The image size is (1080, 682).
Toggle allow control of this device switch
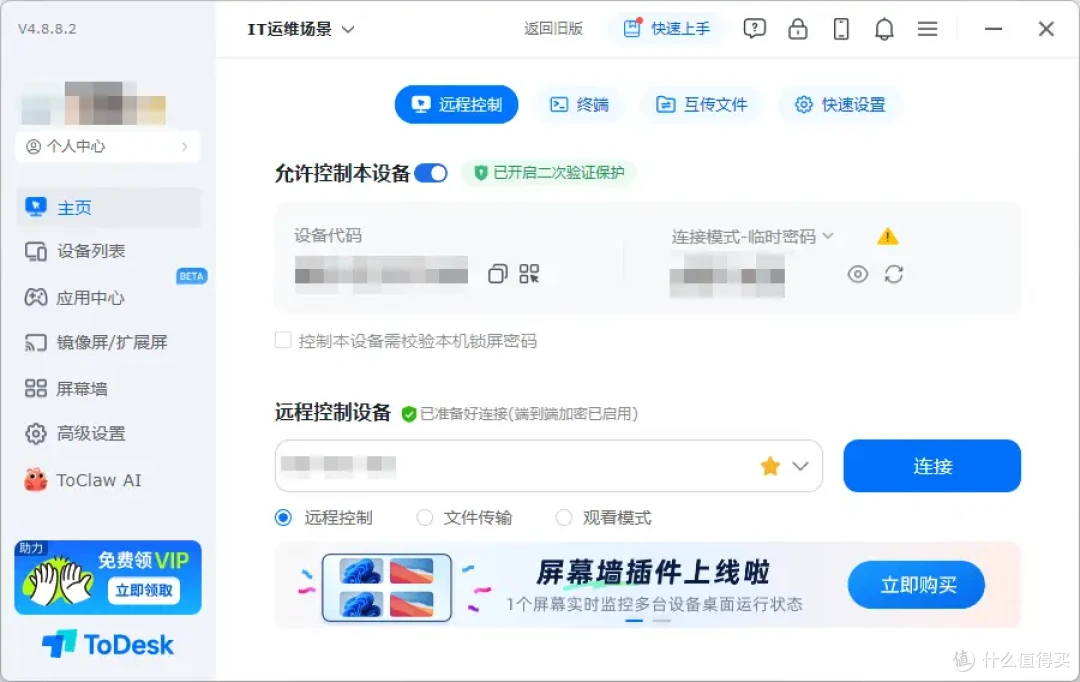(431, 173)
